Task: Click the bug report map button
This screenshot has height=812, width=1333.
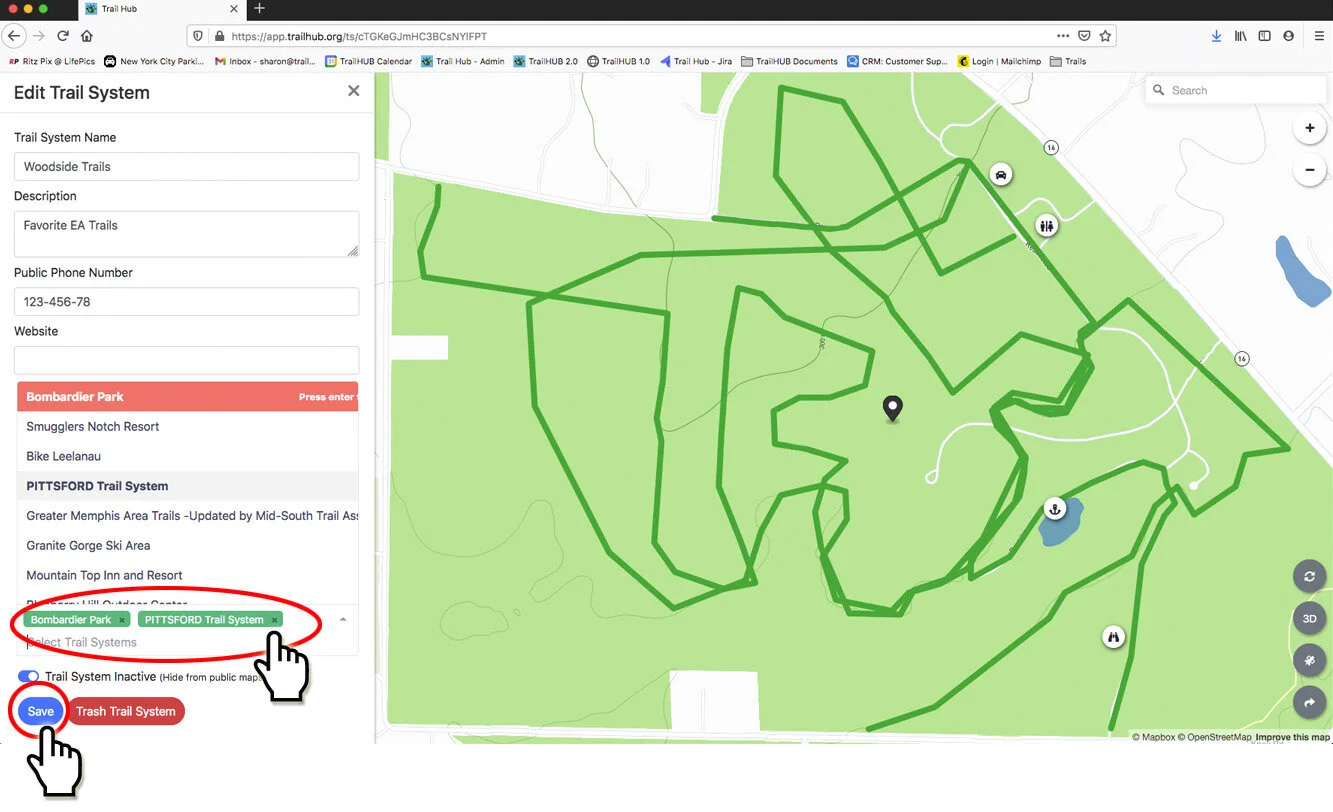Action: 1309,661
